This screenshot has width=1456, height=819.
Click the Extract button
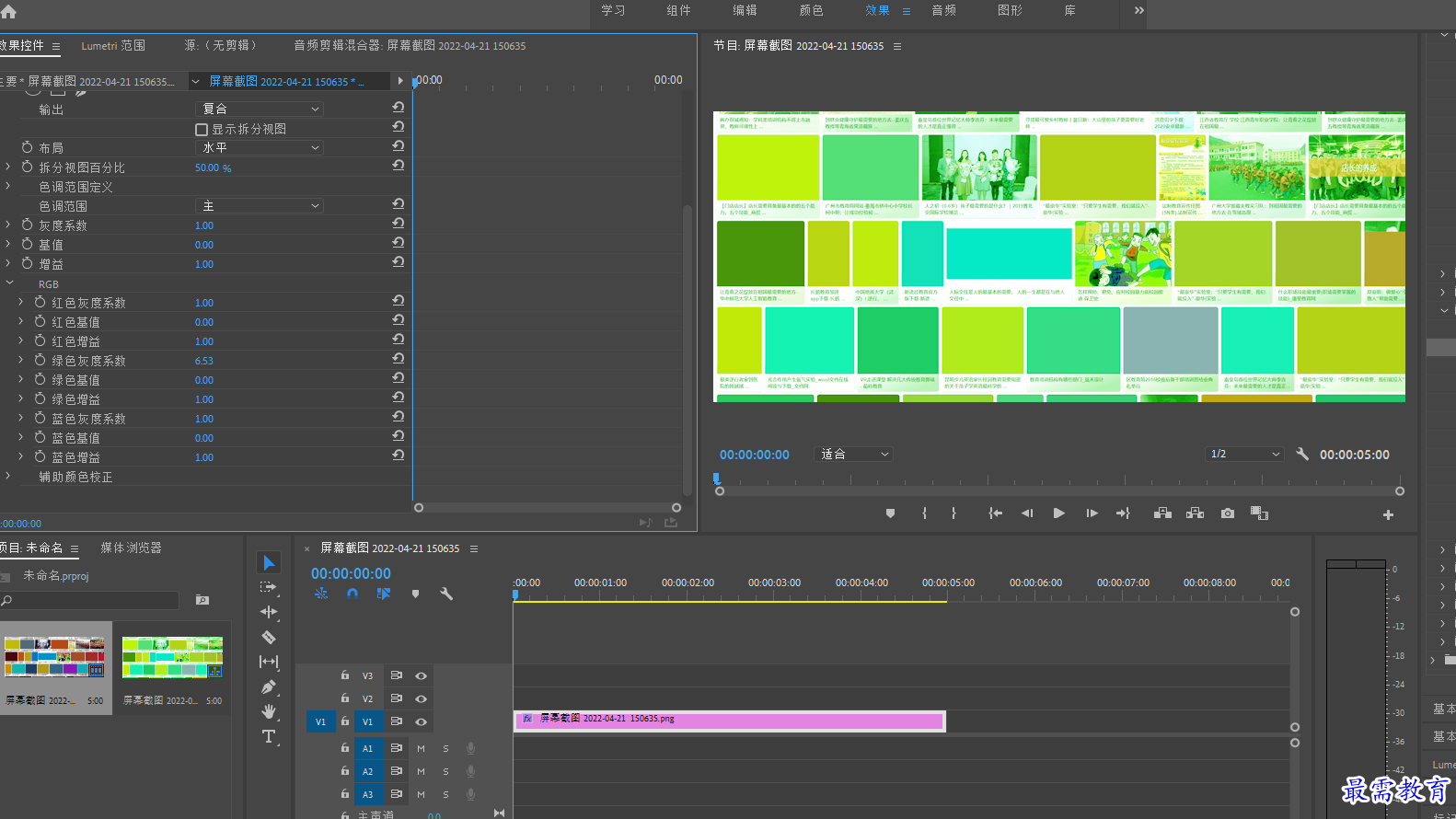tap(1195, 513)
